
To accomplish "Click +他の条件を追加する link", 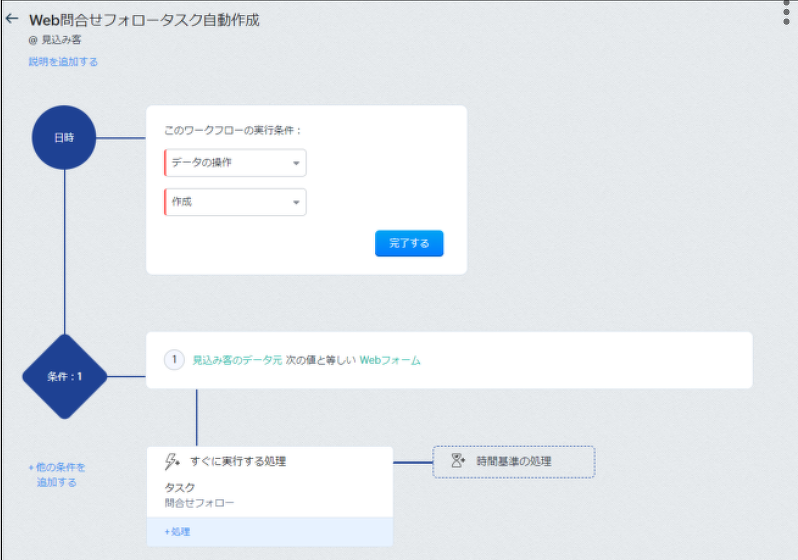I will (57, 474).
